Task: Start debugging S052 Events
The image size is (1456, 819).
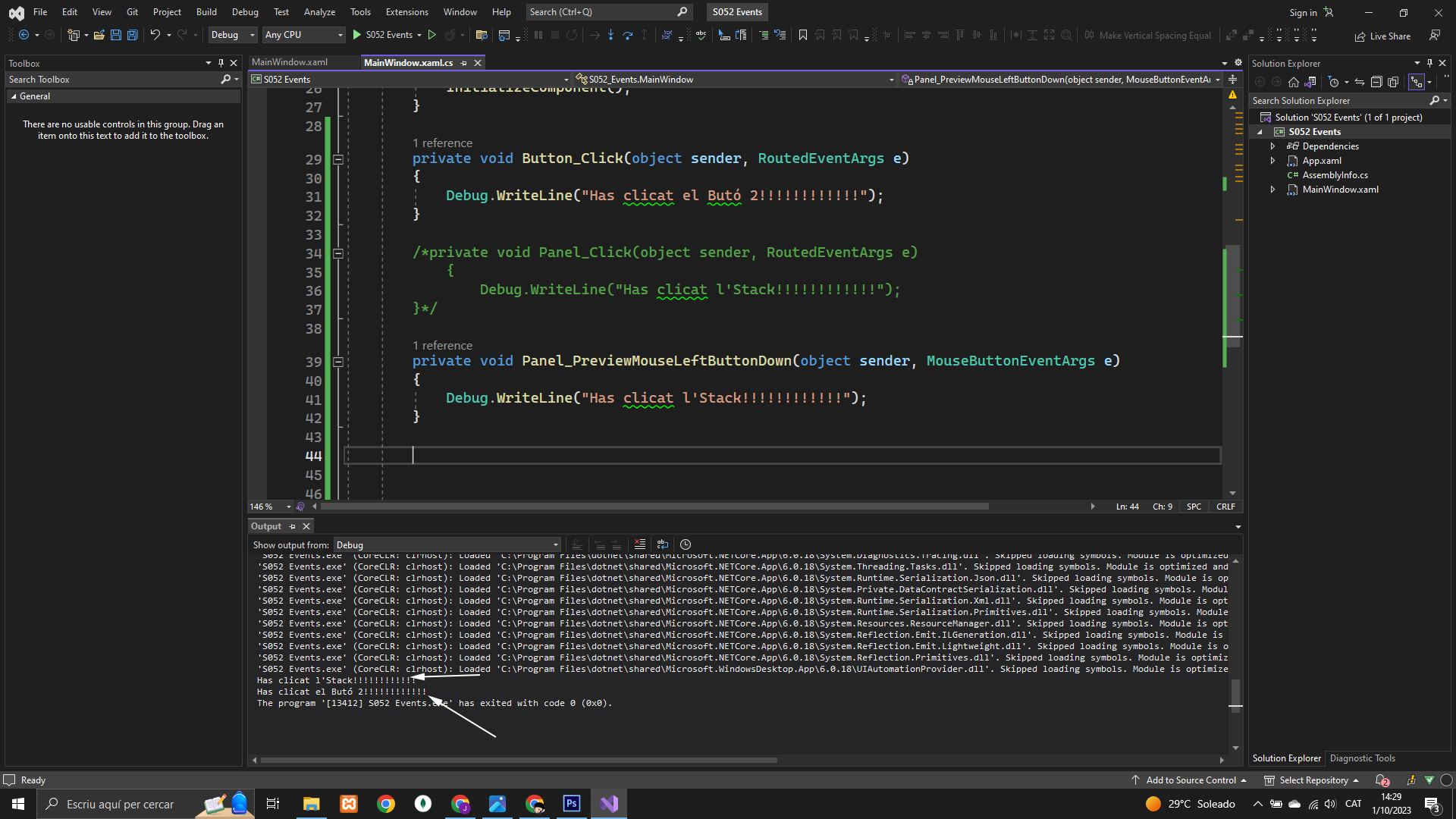Action: click(x=382, y=35)
